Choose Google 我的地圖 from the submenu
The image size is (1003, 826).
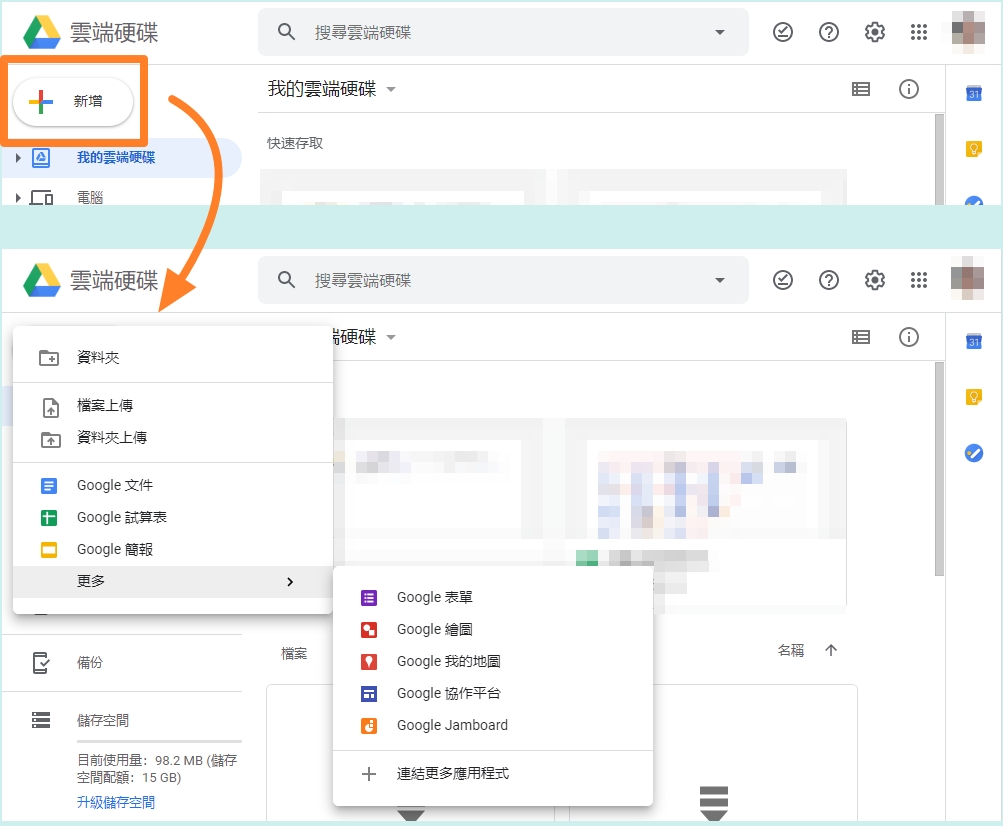(493, 662)
